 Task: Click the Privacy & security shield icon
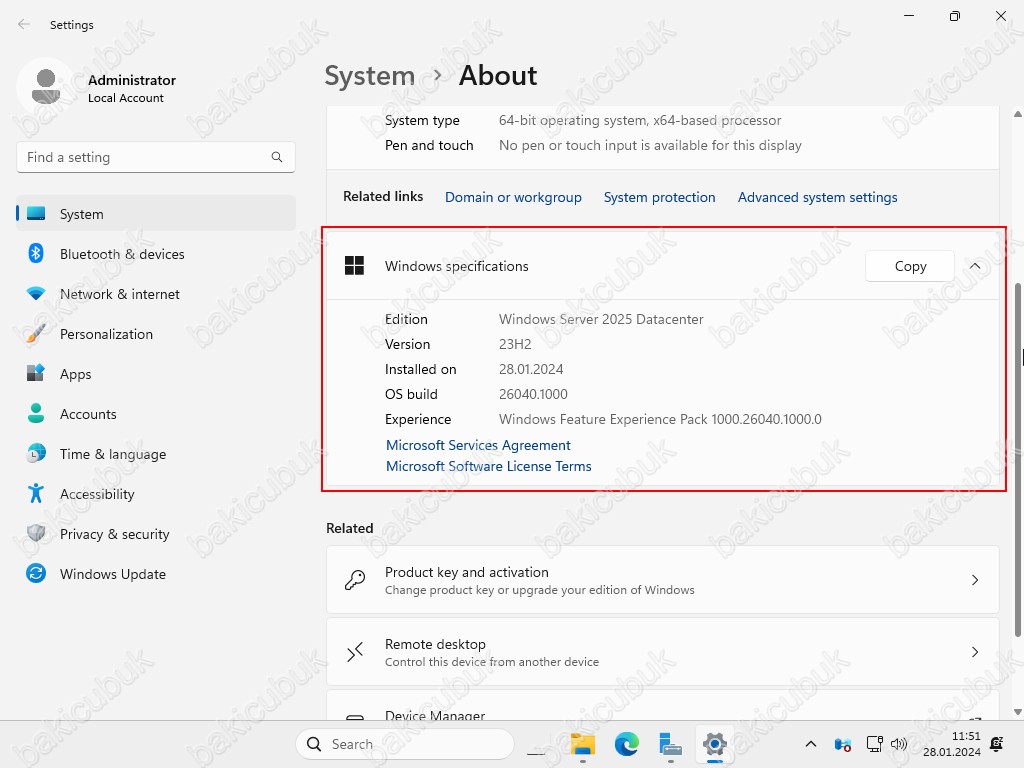(x=36, y=533)
